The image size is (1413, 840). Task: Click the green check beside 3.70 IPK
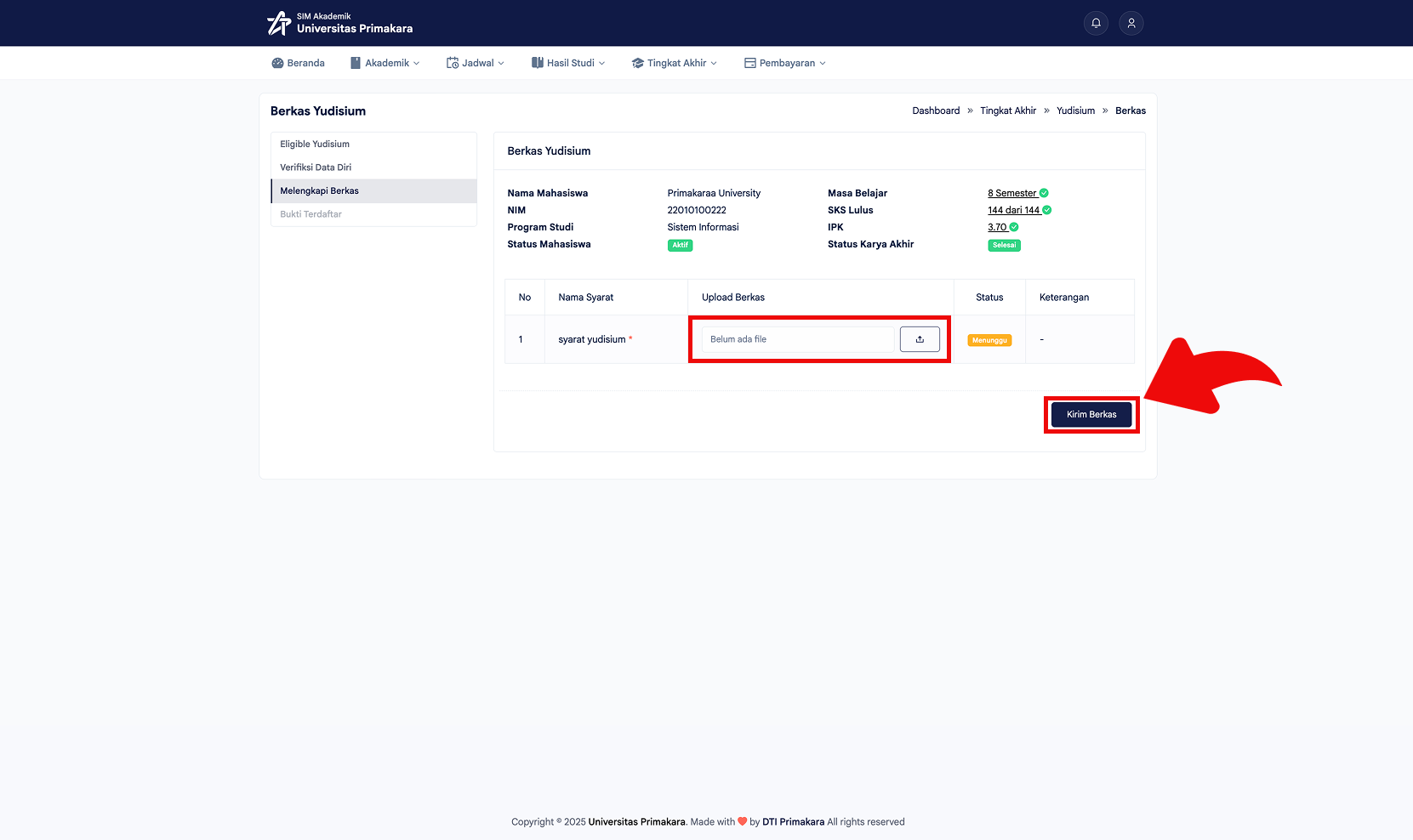(1014, 227)
